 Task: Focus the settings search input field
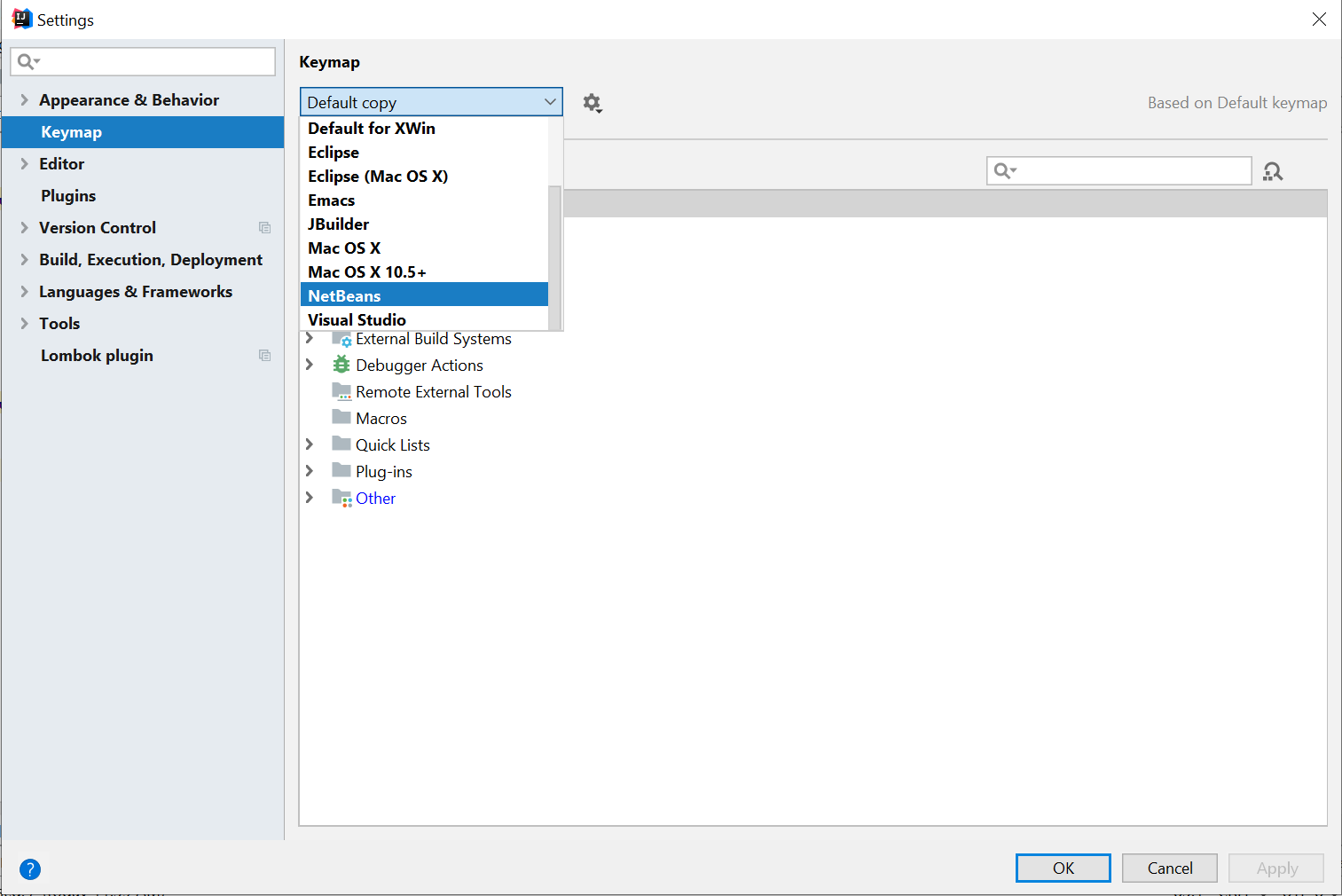tap(143, 61)
